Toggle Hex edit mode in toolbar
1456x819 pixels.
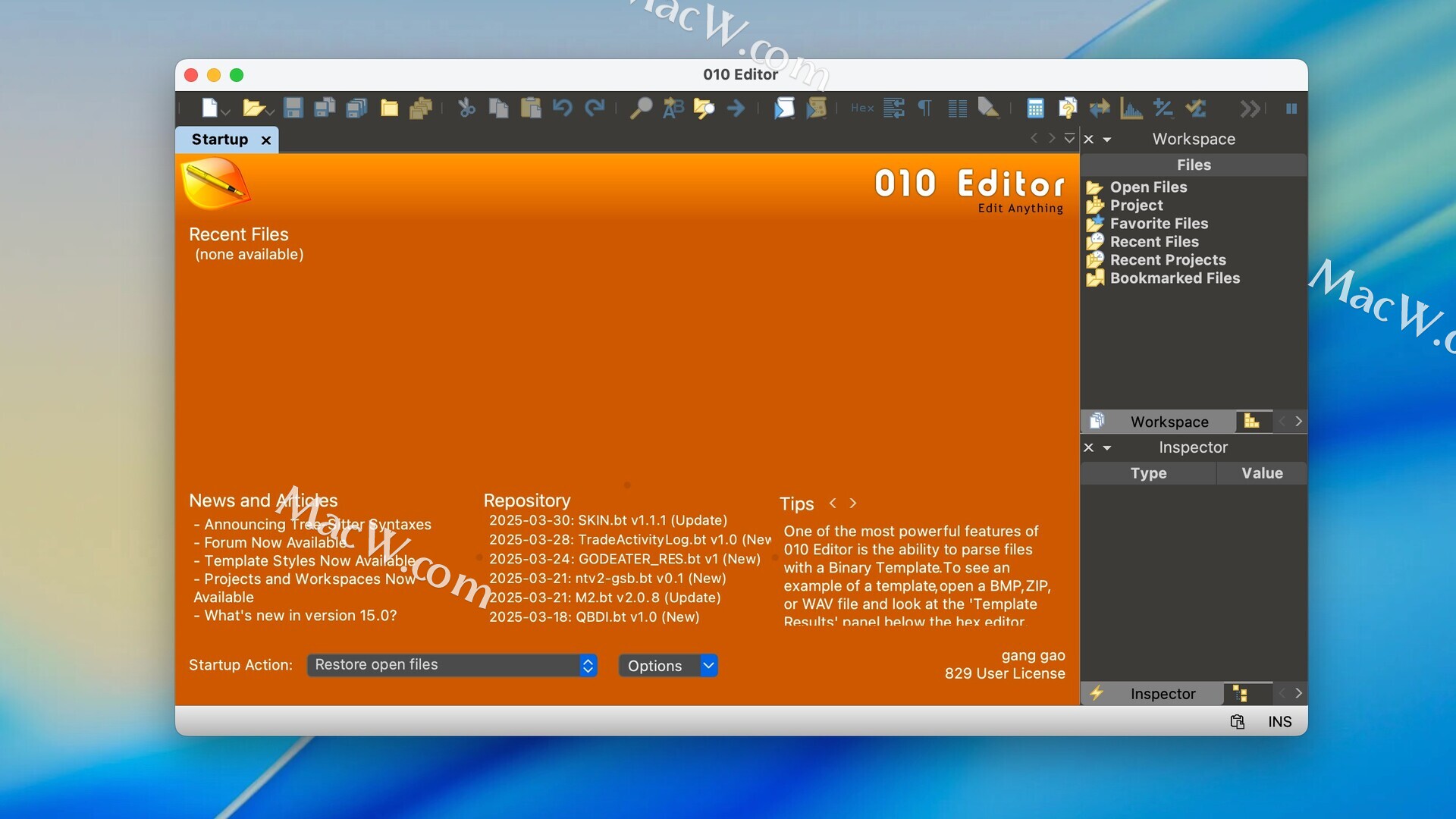(862, 108)
